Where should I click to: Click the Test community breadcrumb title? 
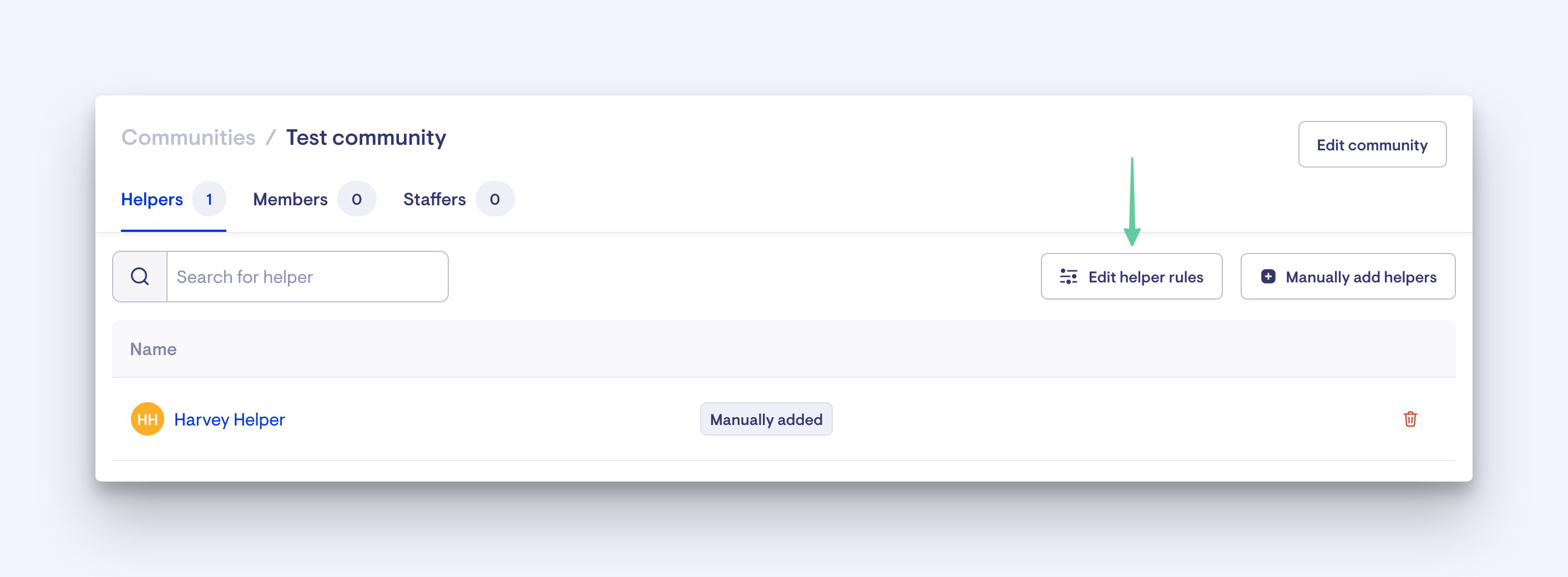[x=366, y=138]
